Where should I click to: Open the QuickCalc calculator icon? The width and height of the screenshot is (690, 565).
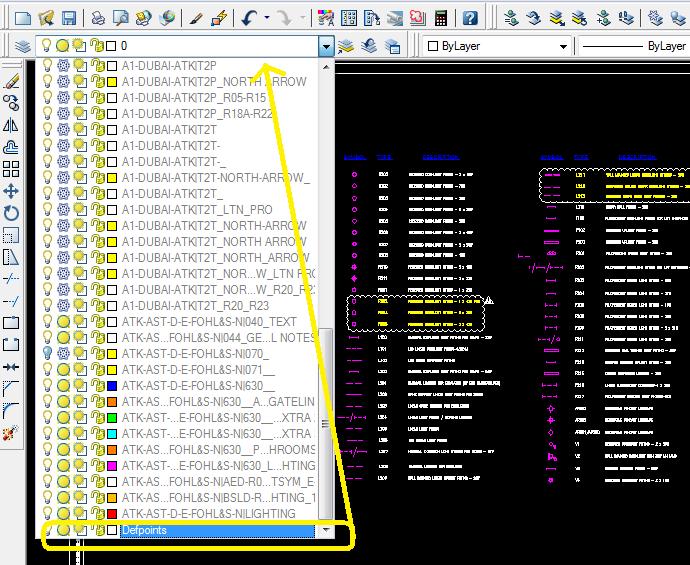440,18
